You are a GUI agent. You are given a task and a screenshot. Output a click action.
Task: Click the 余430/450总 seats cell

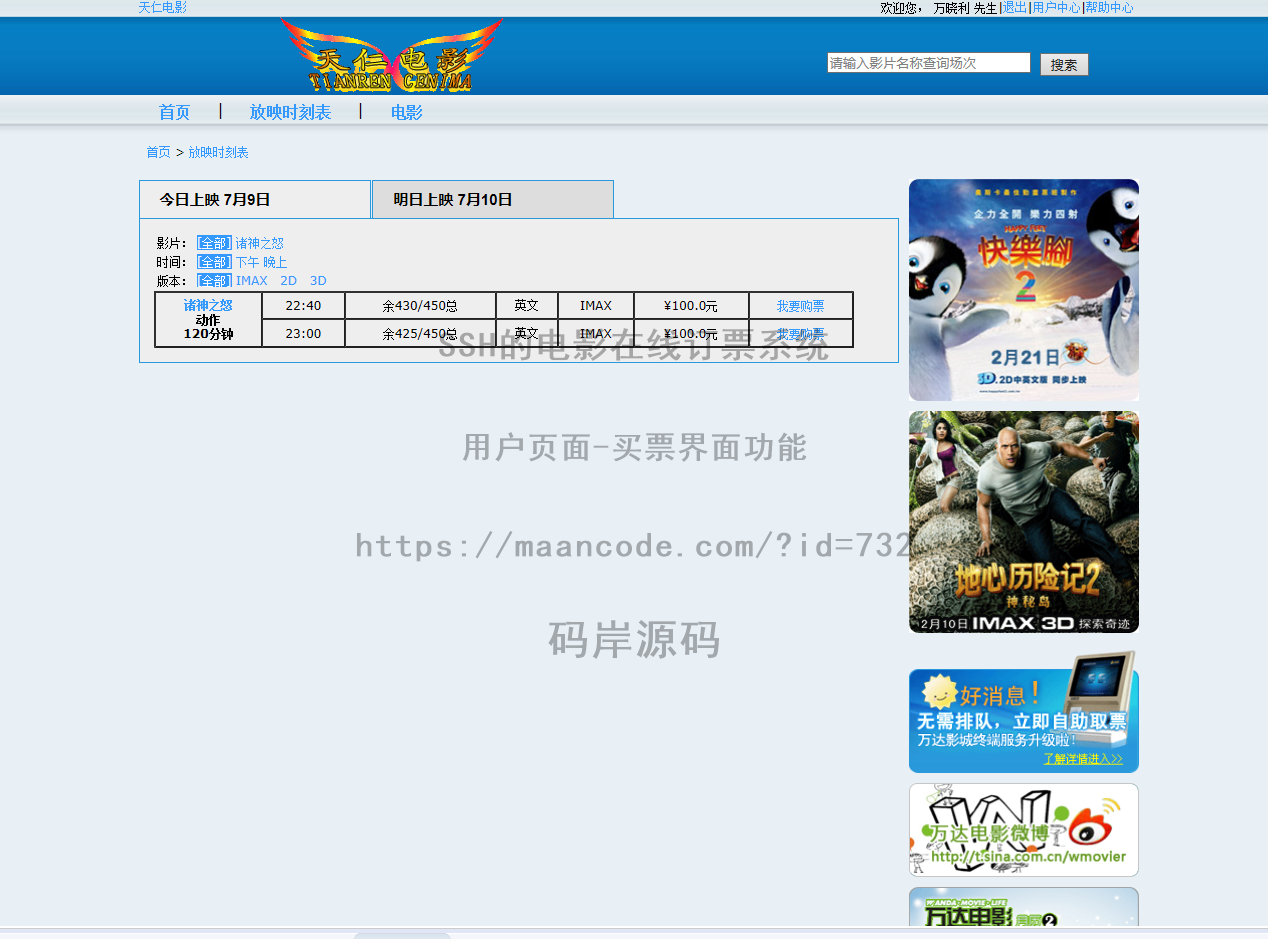pyautogui.click(x=420, y=306)
